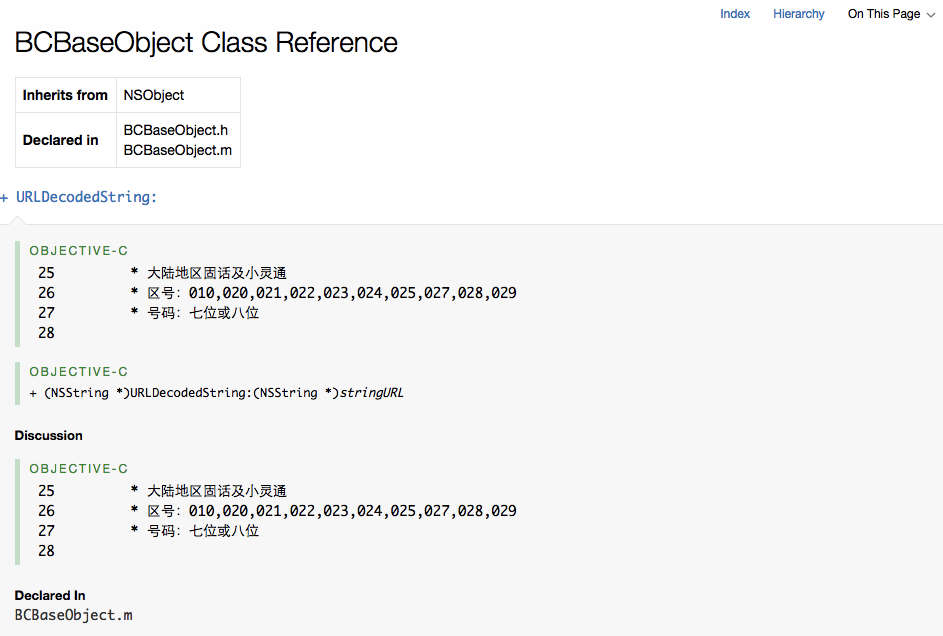The width and height of the screenshot is (943, 636).
Task: Go to the Hierarchy page
Action: coord(798,14)
